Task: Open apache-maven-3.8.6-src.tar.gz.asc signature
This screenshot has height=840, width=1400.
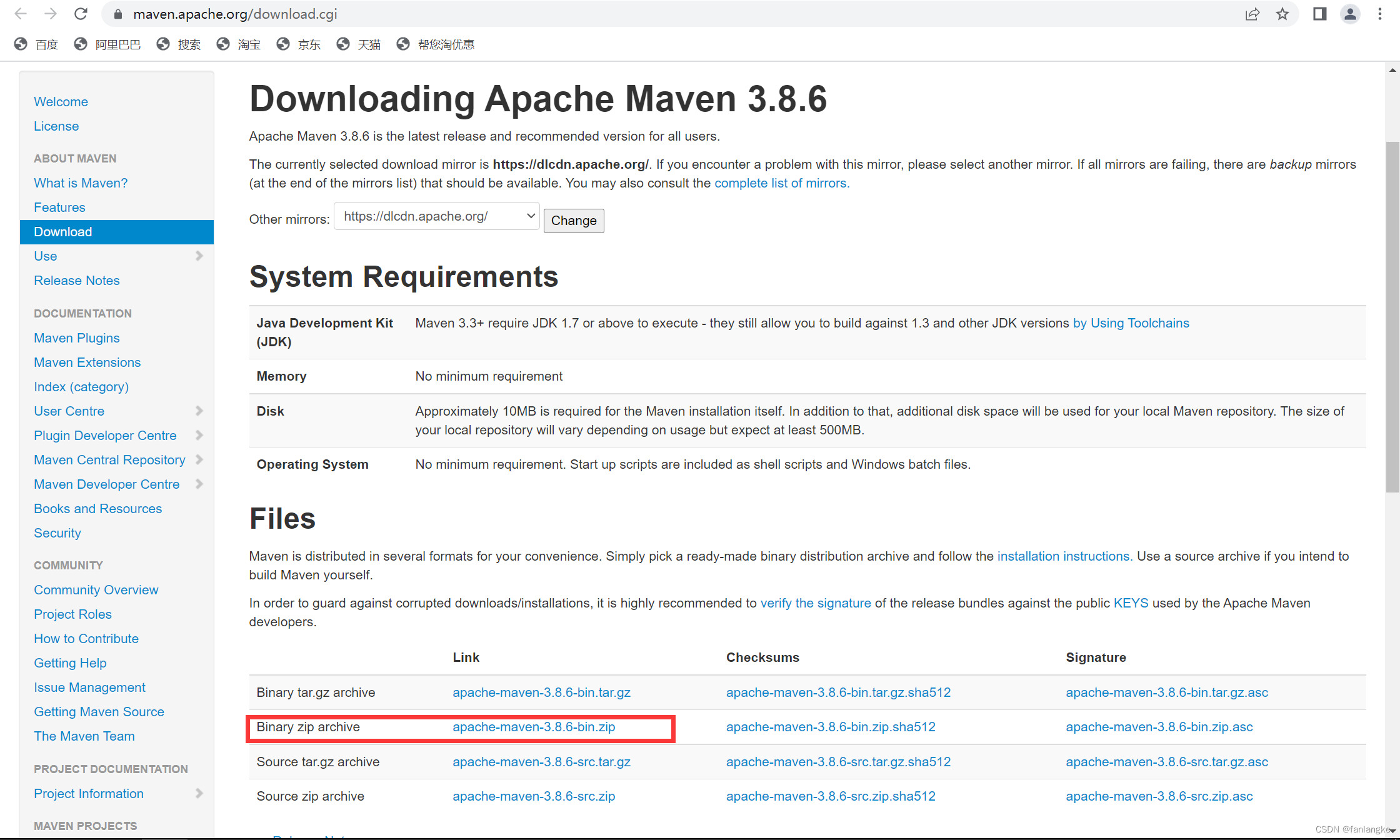Action: [1167, 762]
